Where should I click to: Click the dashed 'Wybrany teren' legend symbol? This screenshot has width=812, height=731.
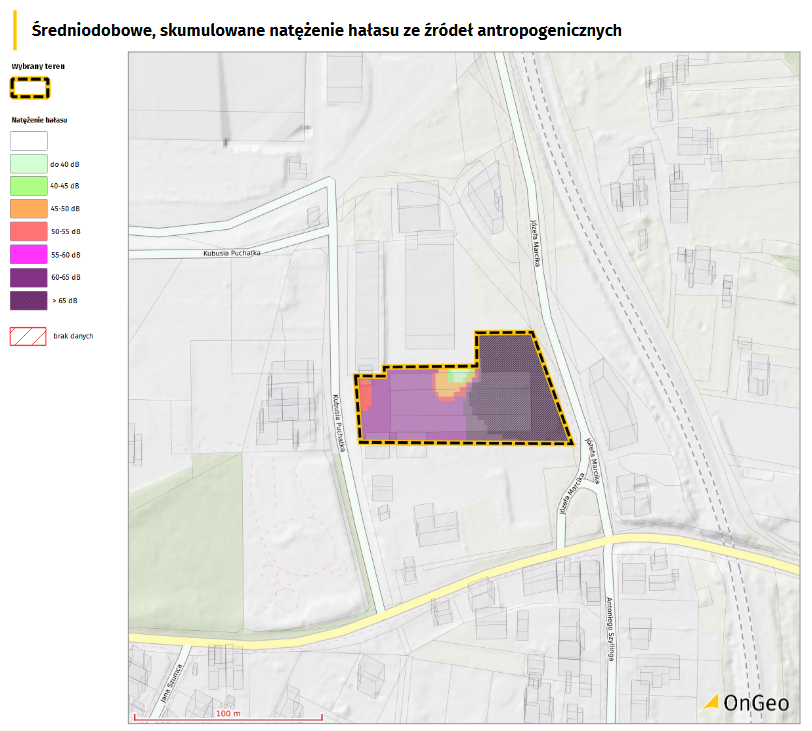coord(29,88)
